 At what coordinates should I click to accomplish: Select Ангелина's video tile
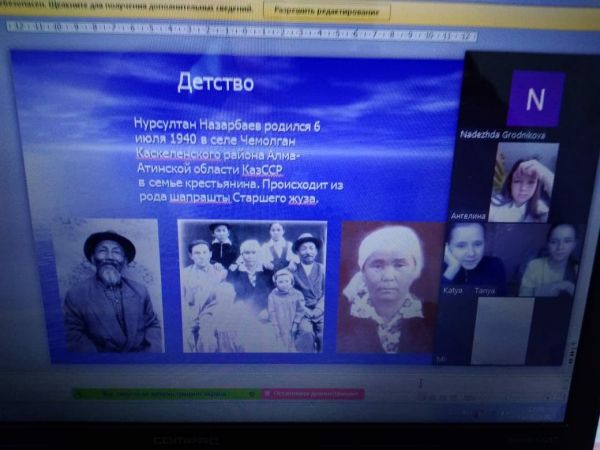click(522, 181)
